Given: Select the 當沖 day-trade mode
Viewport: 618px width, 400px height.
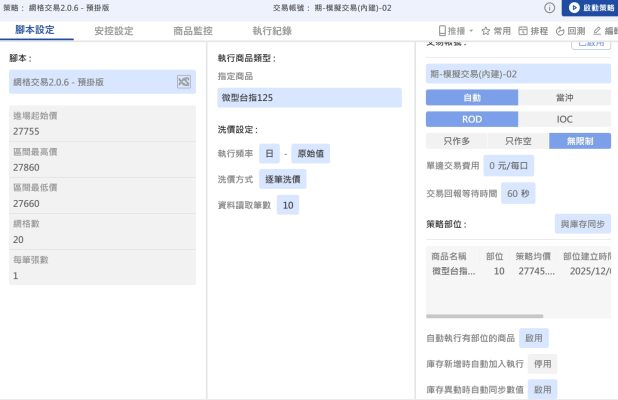Looking at the screenshot, I should (x=564, y=97).
